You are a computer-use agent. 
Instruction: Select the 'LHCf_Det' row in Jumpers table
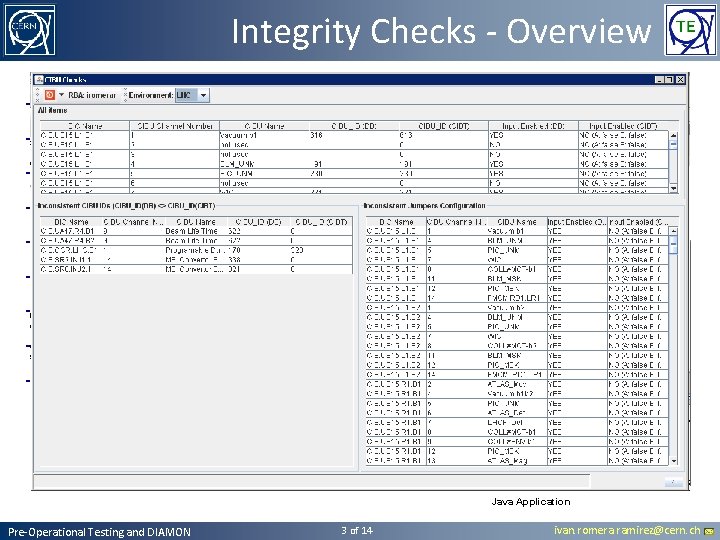[517, 422]
